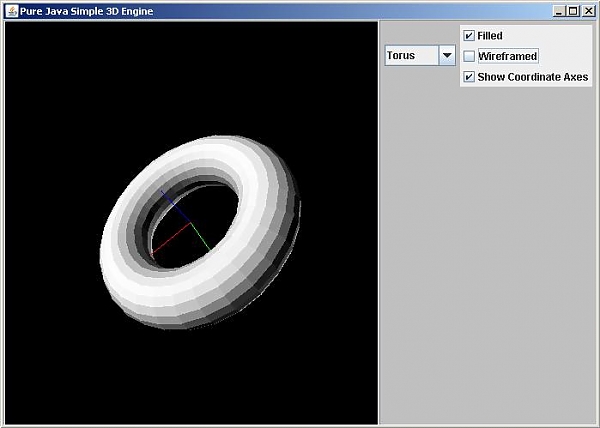Toggle Show Coordinate Axes checkbox
The height and width of the screenshot is (428, 600).
tap(469, 77)
